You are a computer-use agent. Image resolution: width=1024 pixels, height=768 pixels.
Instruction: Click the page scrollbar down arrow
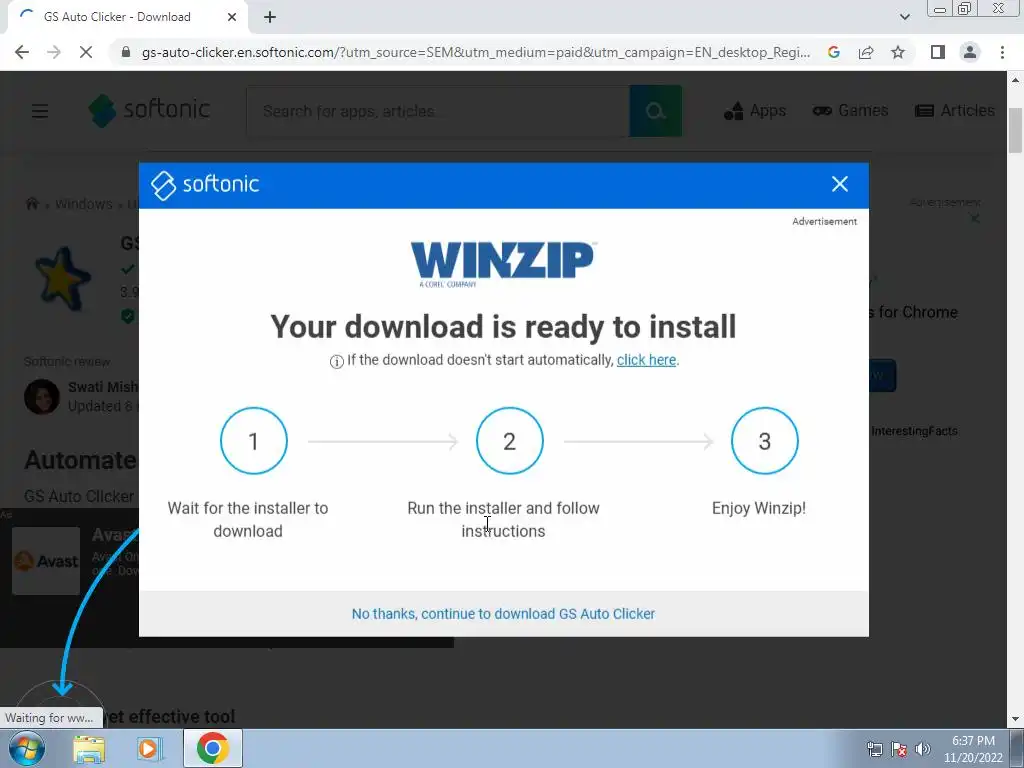1016,719
